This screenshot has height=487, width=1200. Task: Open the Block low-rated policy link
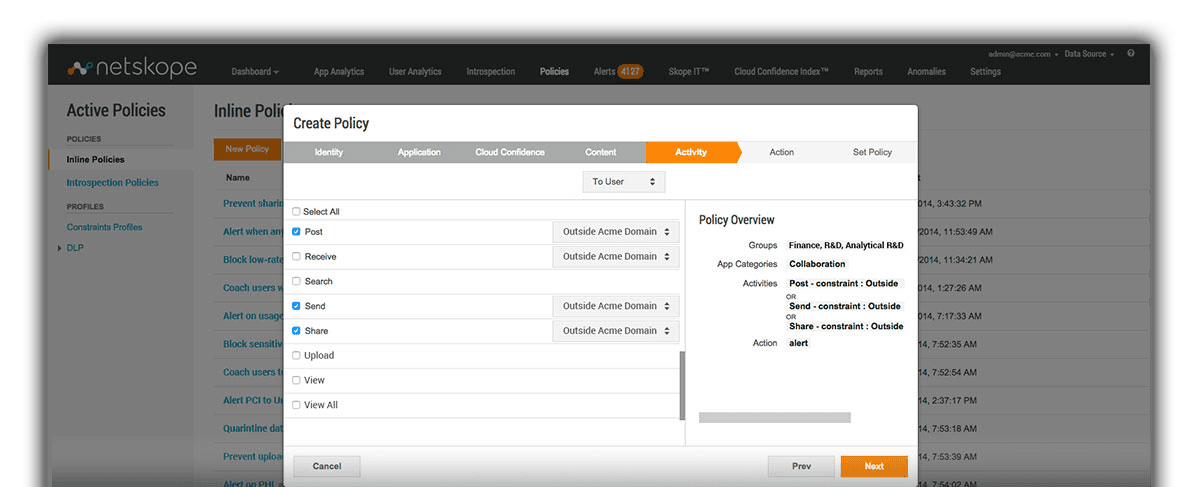tap(252, 260)
